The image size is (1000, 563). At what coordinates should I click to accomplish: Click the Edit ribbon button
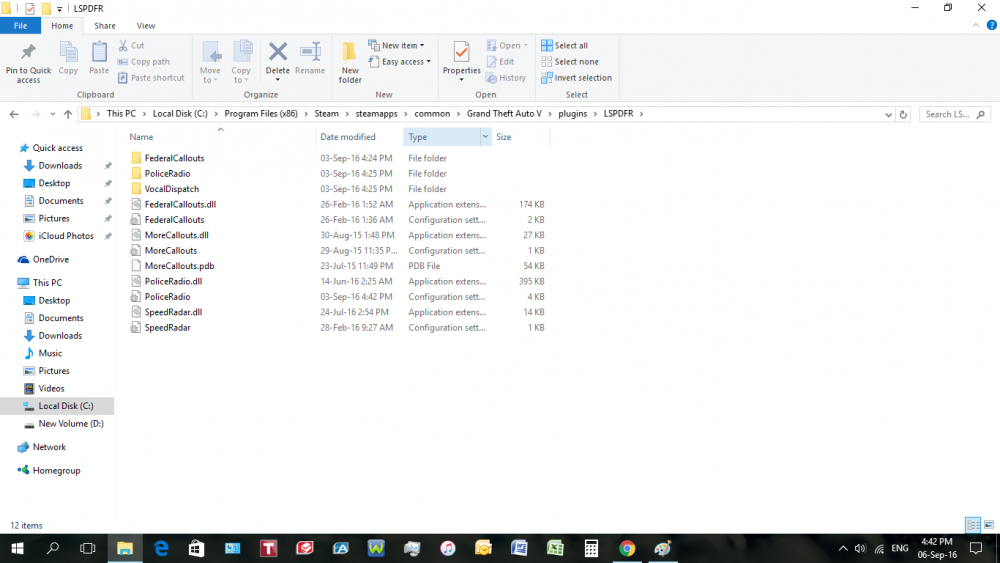tap(500, 62)
